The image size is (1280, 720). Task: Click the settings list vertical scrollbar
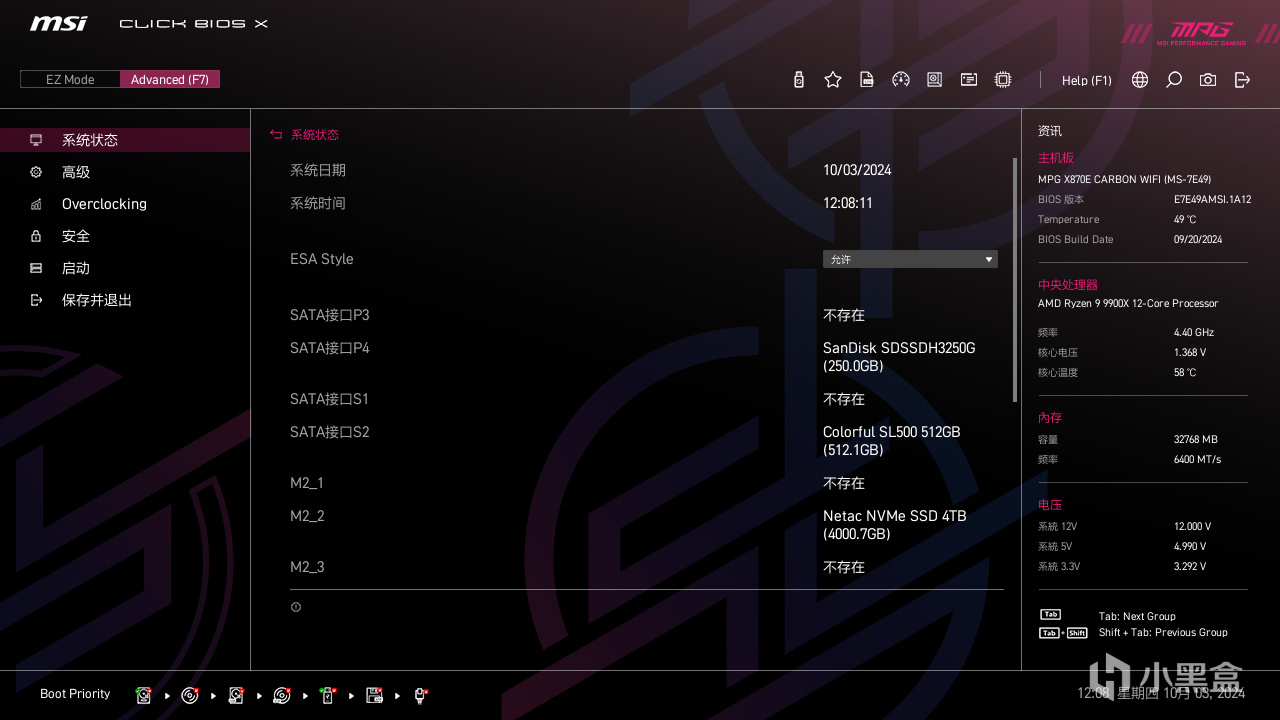point(1015,280)
